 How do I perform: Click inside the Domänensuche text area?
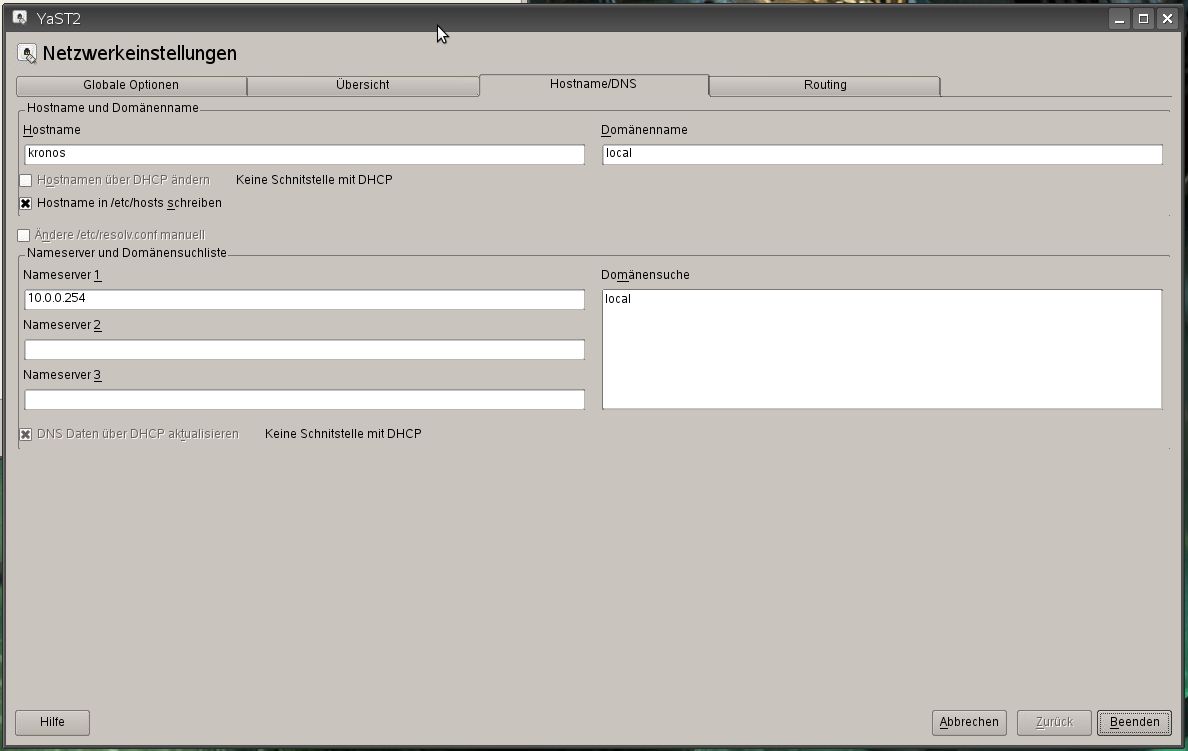(x=882, y=349)
